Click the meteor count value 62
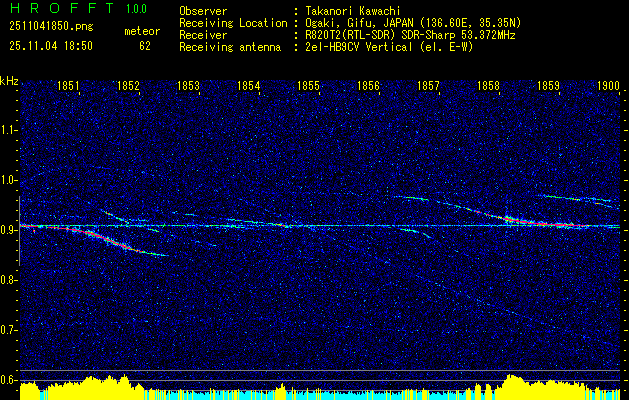Image resolution: width=629 pixels, height=400 pixels. coord(145,46)
